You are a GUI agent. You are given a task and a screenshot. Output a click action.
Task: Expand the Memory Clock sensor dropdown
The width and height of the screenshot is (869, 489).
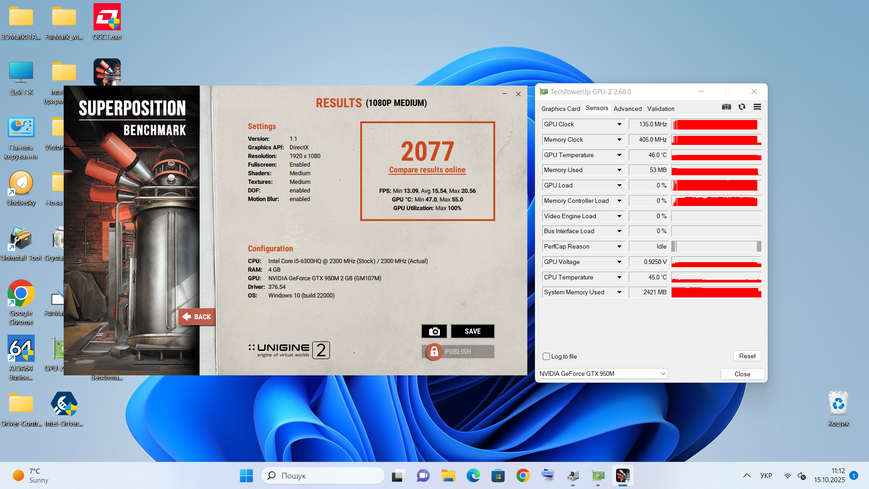coord(619,140)
